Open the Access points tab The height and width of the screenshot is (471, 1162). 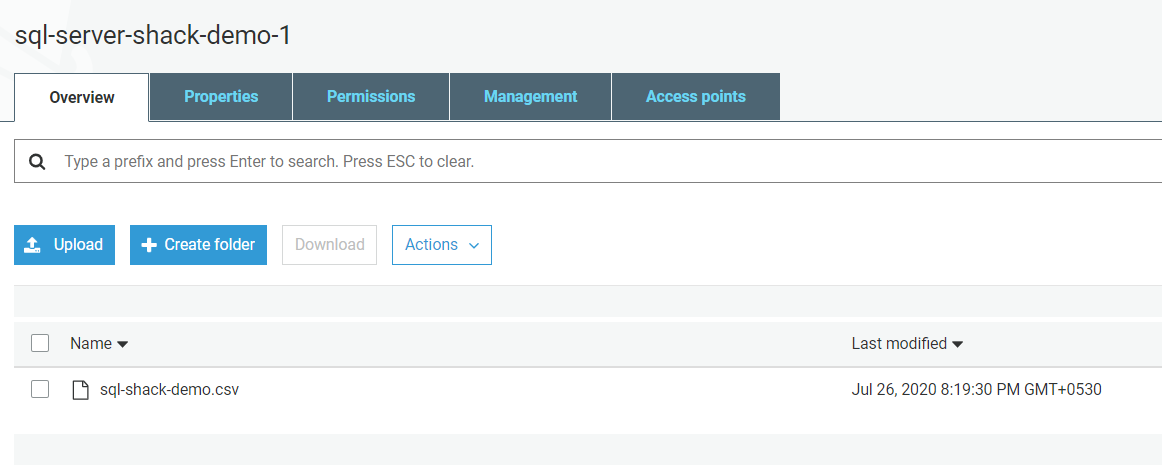point(695,97)
